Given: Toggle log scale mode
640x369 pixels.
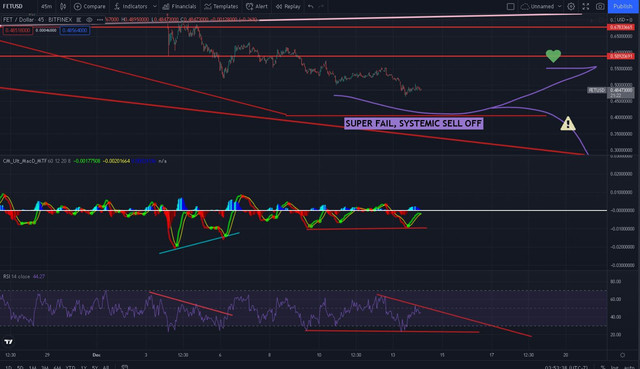Looking at the screenshot, I should click(x=614, y=367).
